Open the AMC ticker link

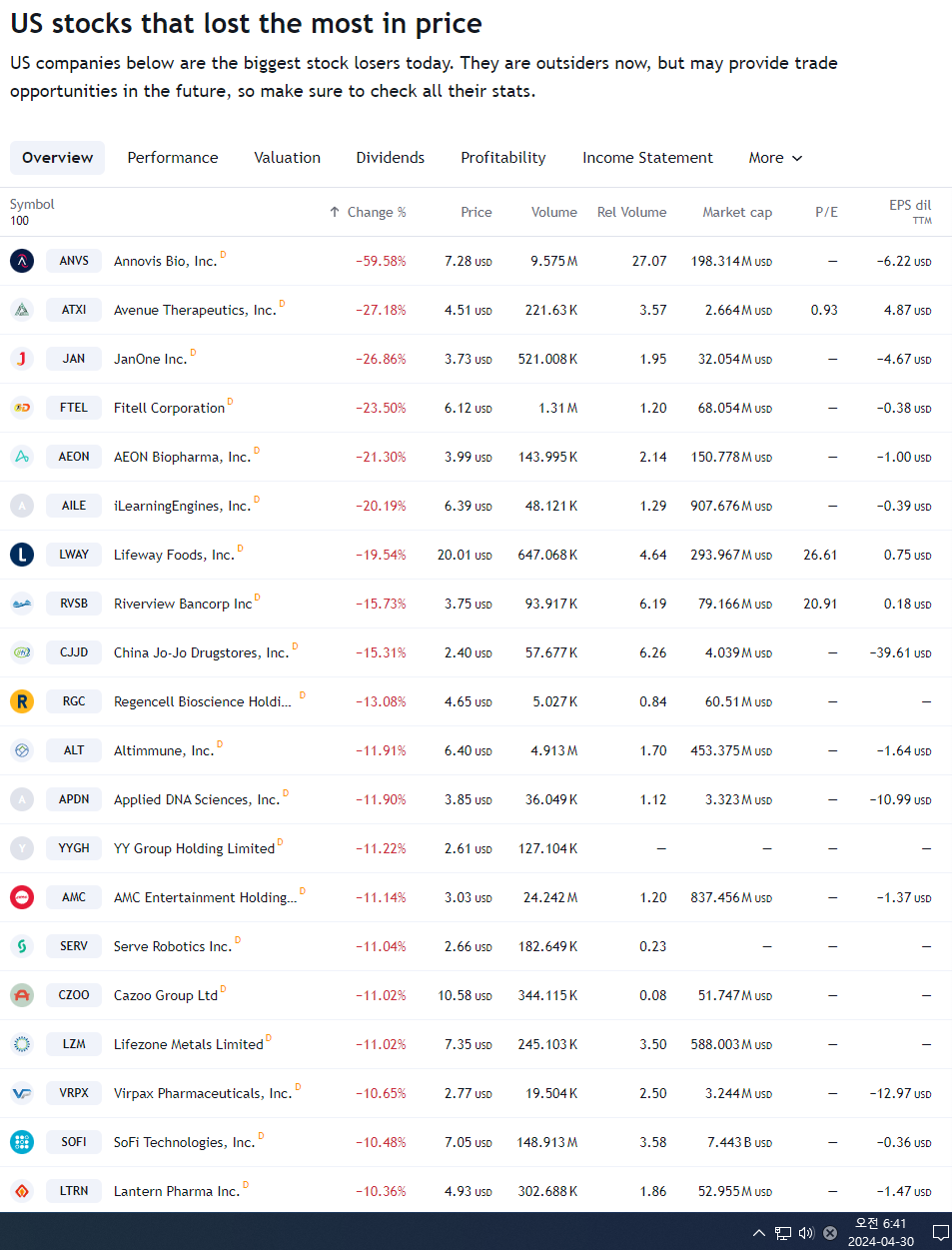click(74, 897)
